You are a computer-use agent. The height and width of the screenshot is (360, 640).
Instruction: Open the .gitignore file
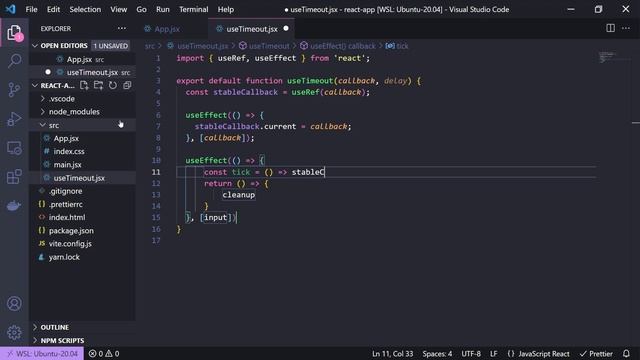tap(65, 191)
